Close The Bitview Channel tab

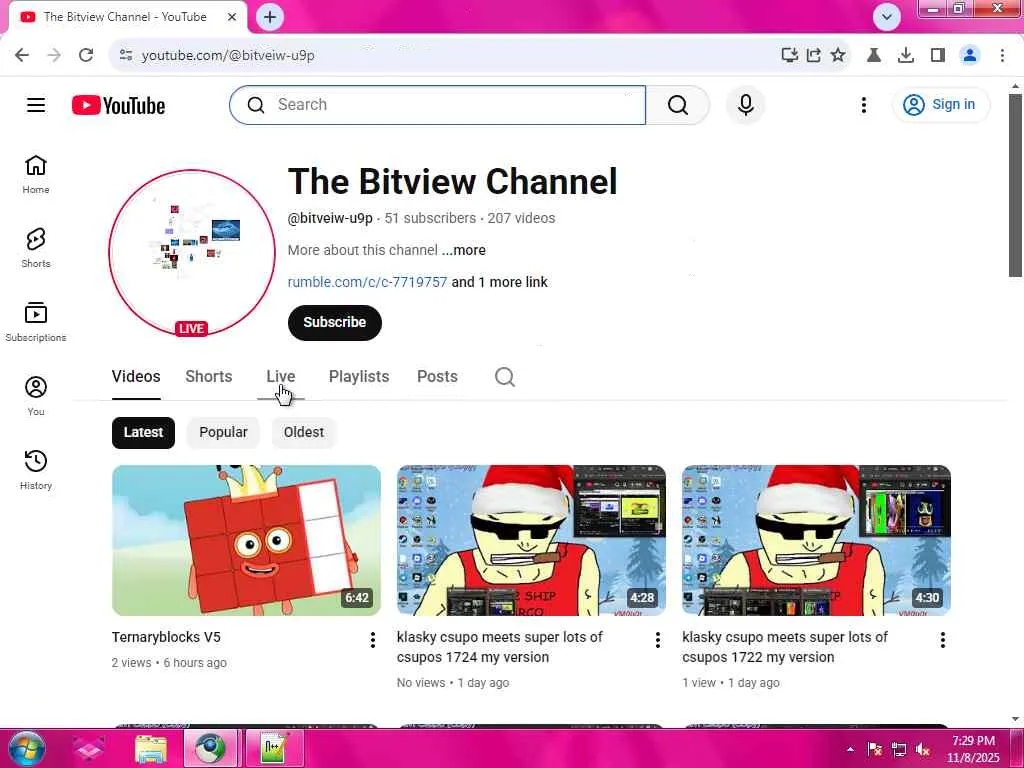(232, 17)
